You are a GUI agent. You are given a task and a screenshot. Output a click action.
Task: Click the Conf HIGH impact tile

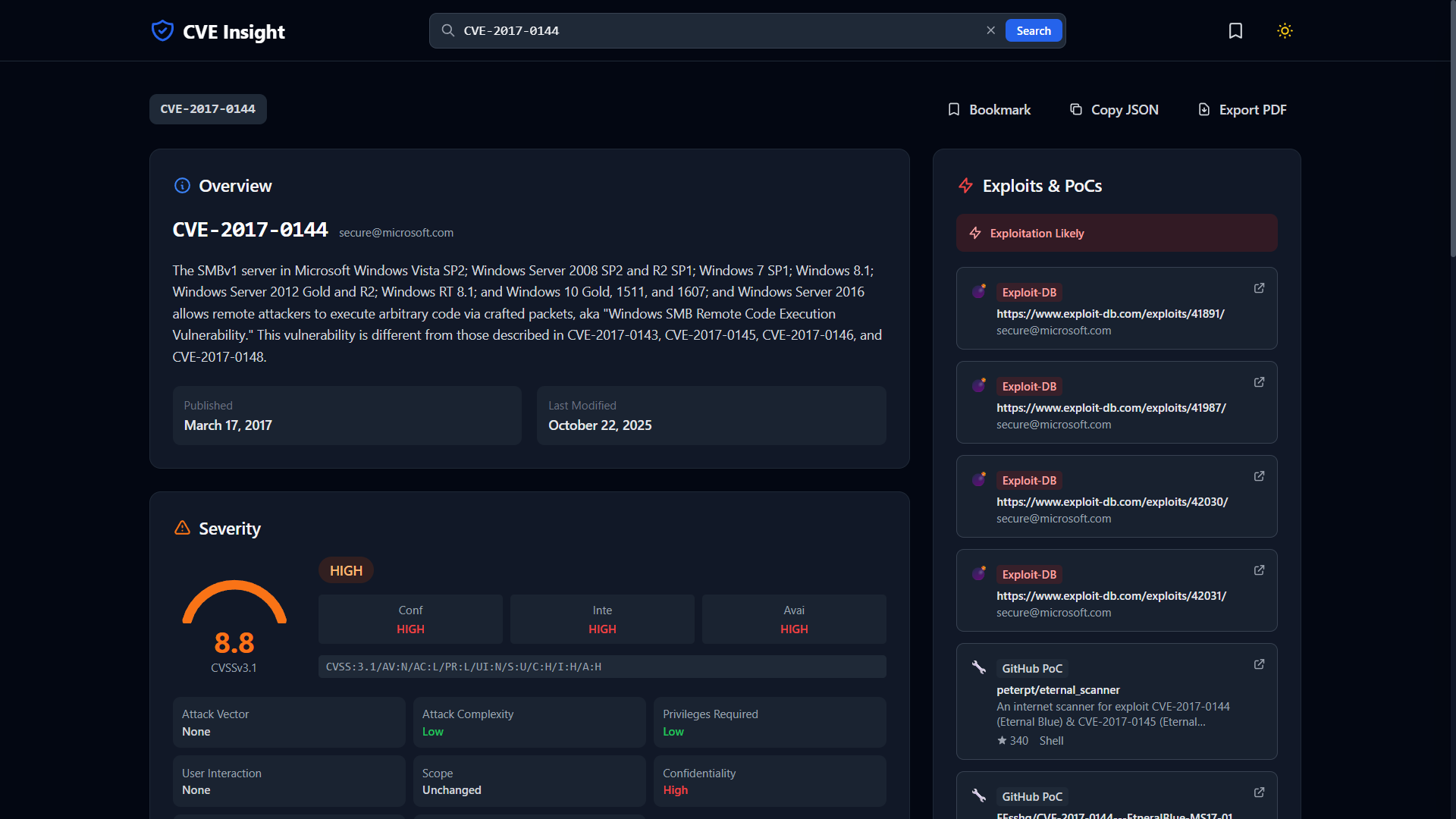click(x=410, y=619)
